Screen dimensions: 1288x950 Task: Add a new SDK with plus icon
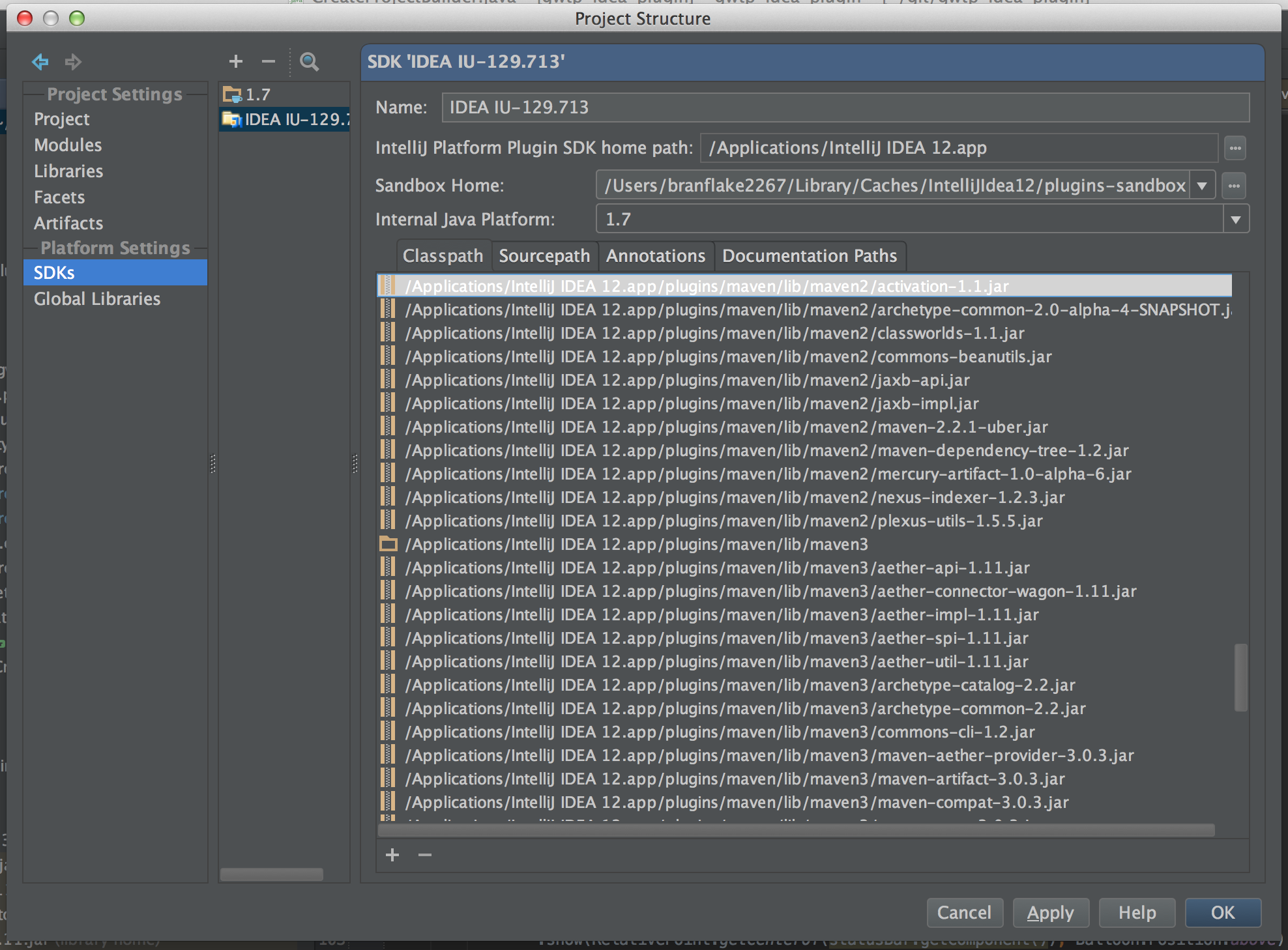tap(236, 61)
